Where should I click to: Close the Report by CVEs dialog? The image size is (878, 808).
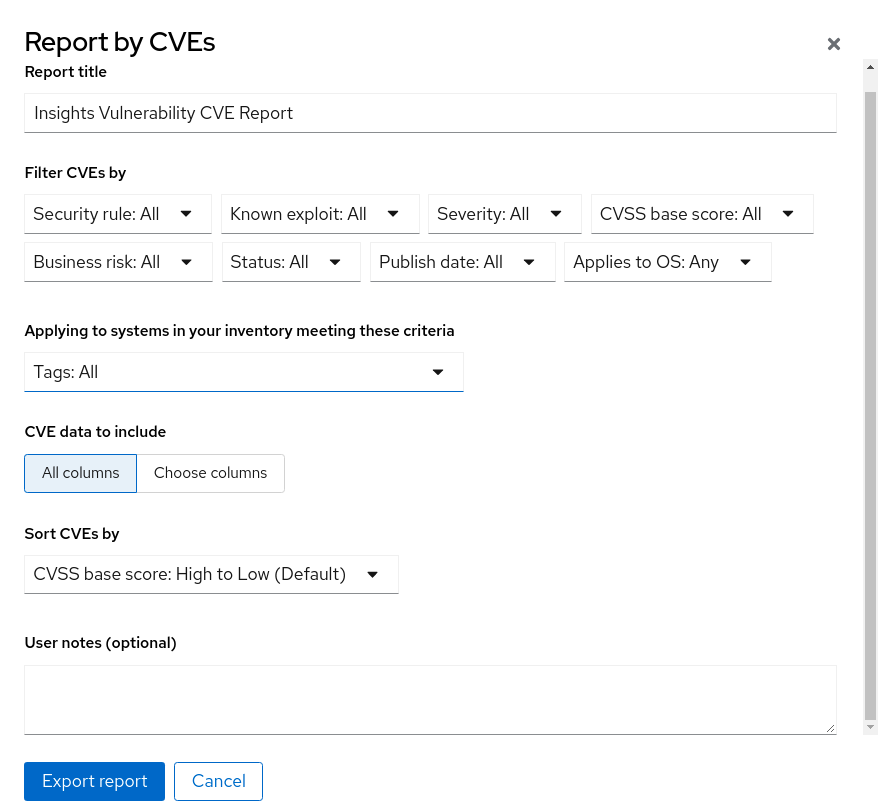pos(833,44)
